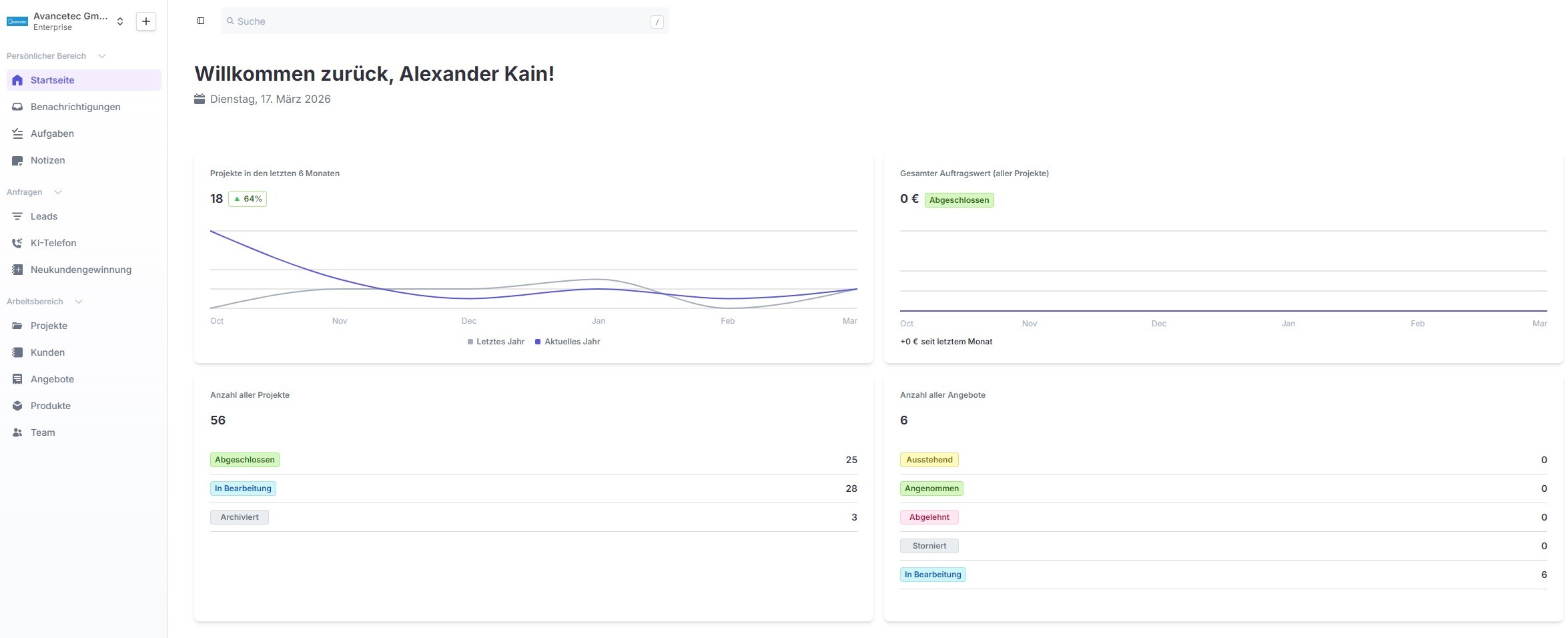Go to Leads in the sidebar
This screenshot has height=638, width=1568.
[44, 216]
